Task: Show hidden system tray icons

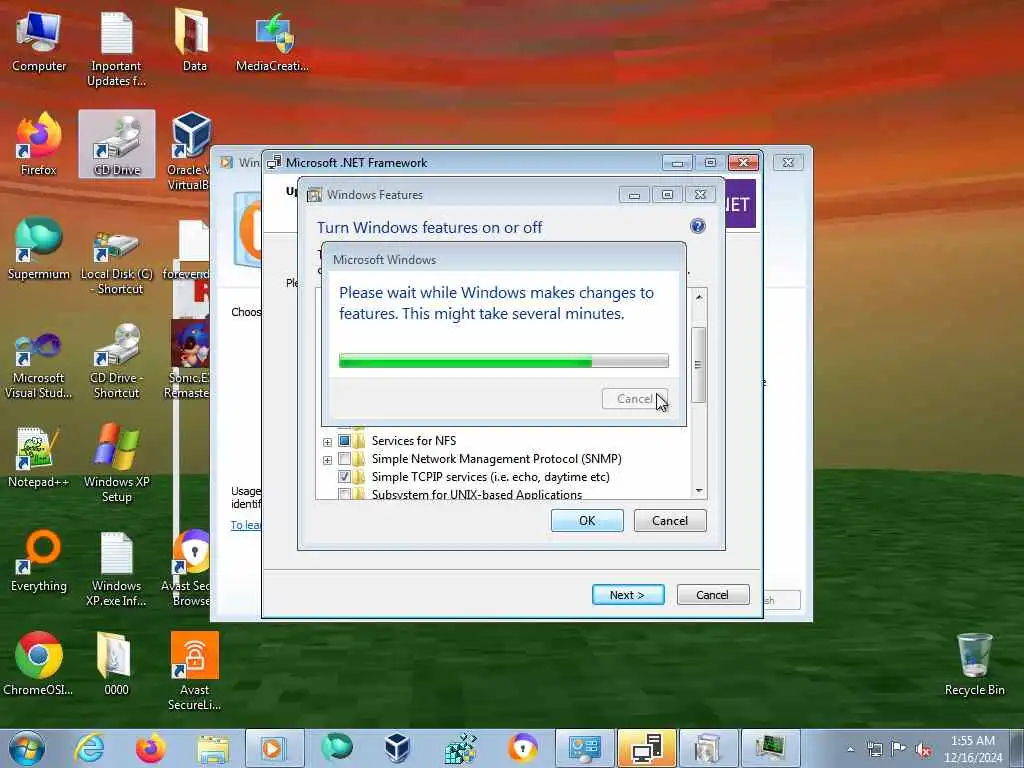Action: click(x=850, y=749)
